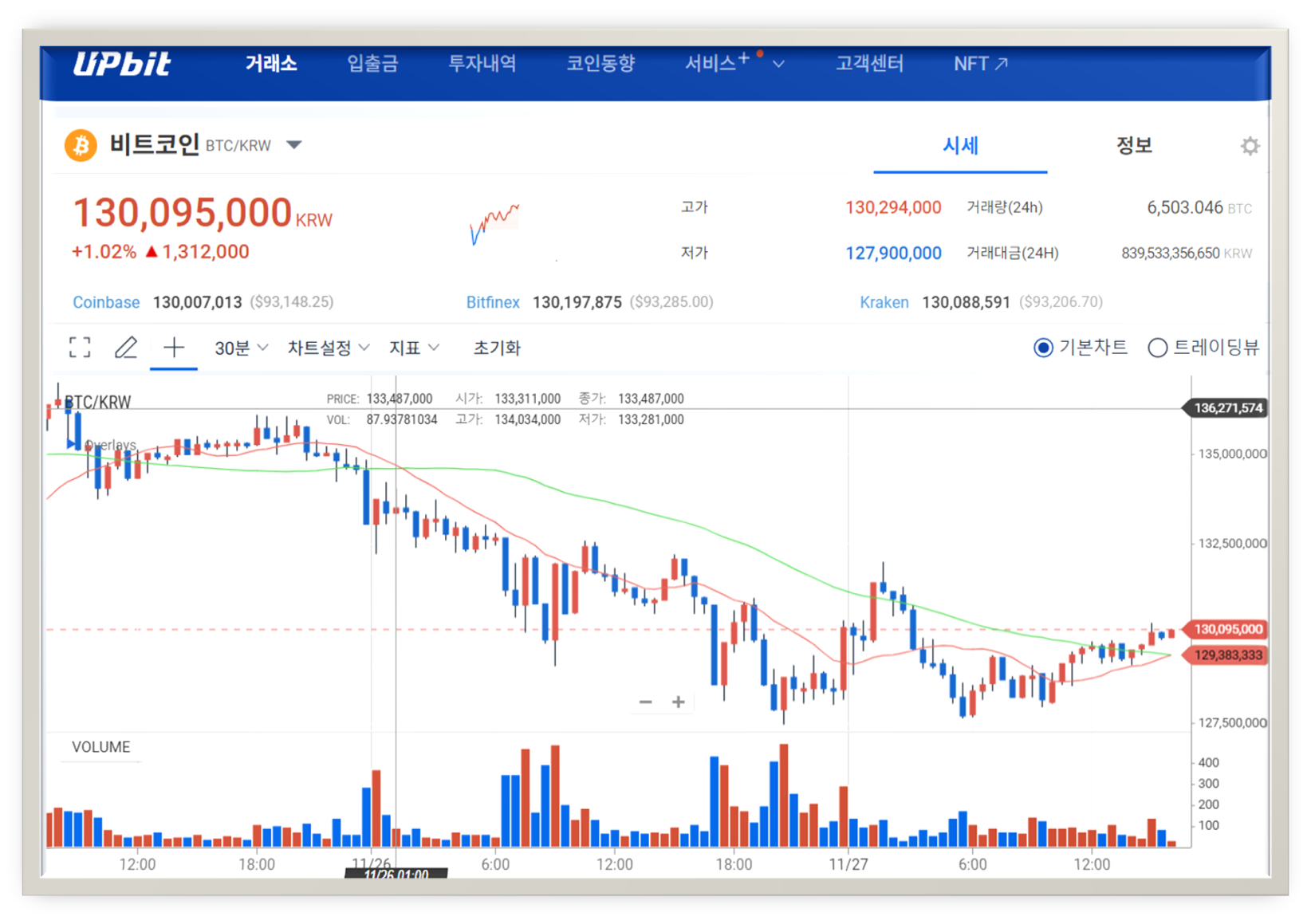Click the 6,503.046 BTC volume value
The width and height of the screenshot is (1311, 924).
point(1199,208)
